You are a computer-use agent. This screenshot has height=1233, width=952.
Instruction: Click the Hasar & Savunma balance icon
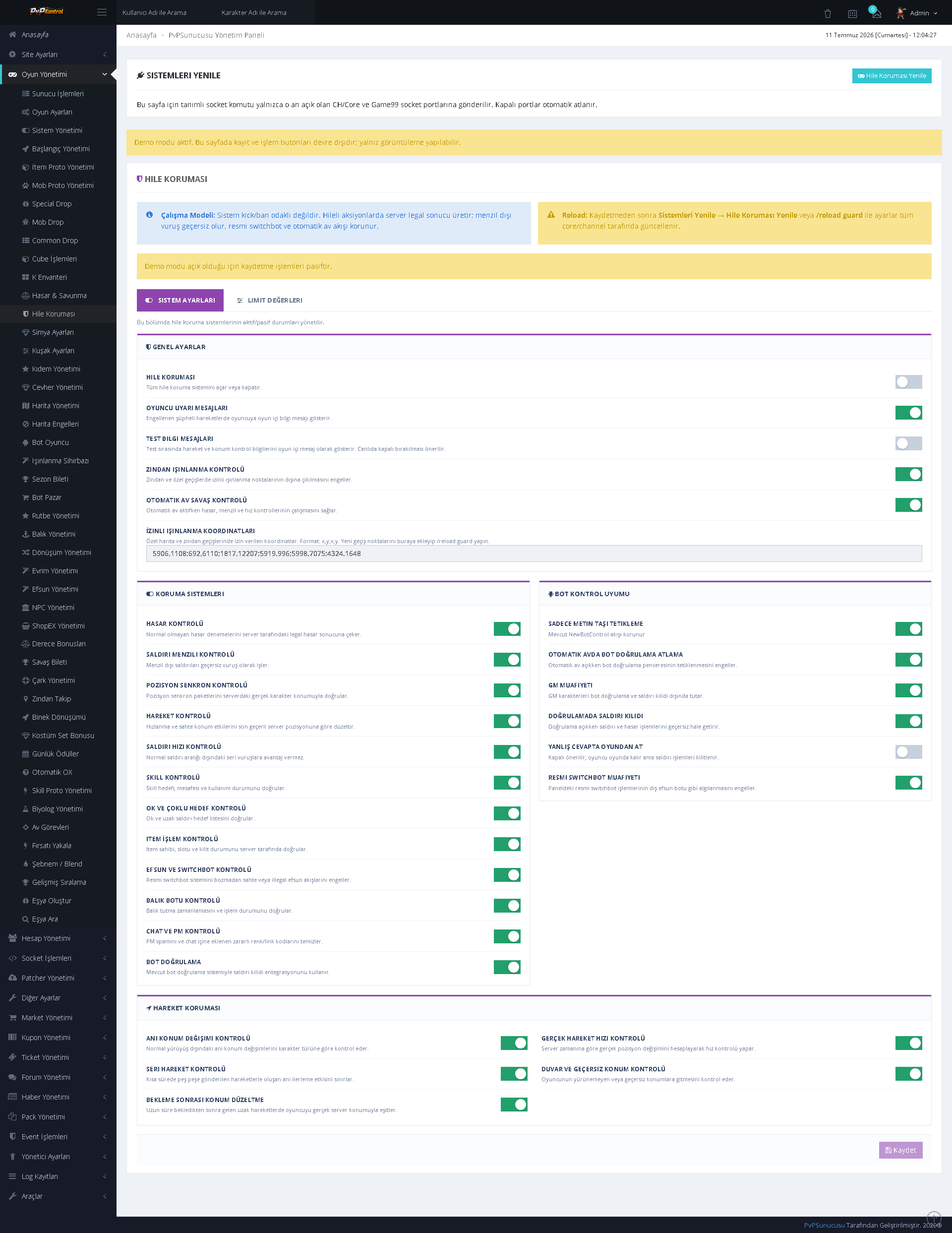point(25,296)
